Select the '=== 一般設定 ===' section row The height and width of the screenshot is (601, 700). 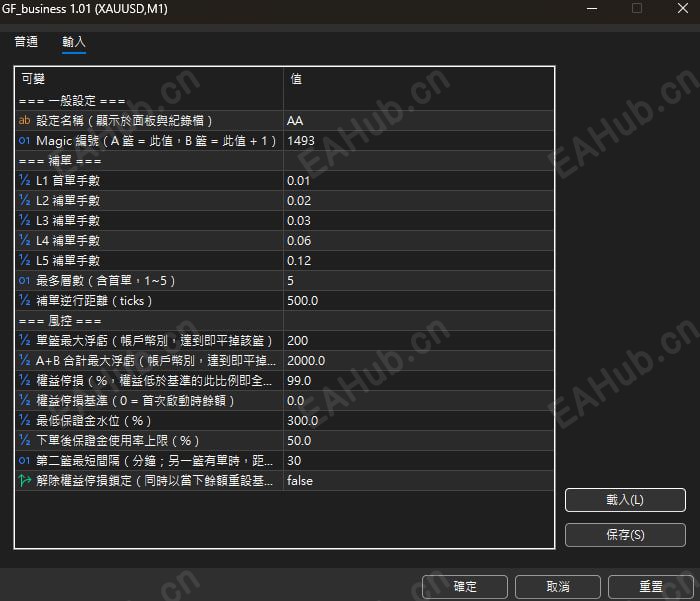click(284, 100)
